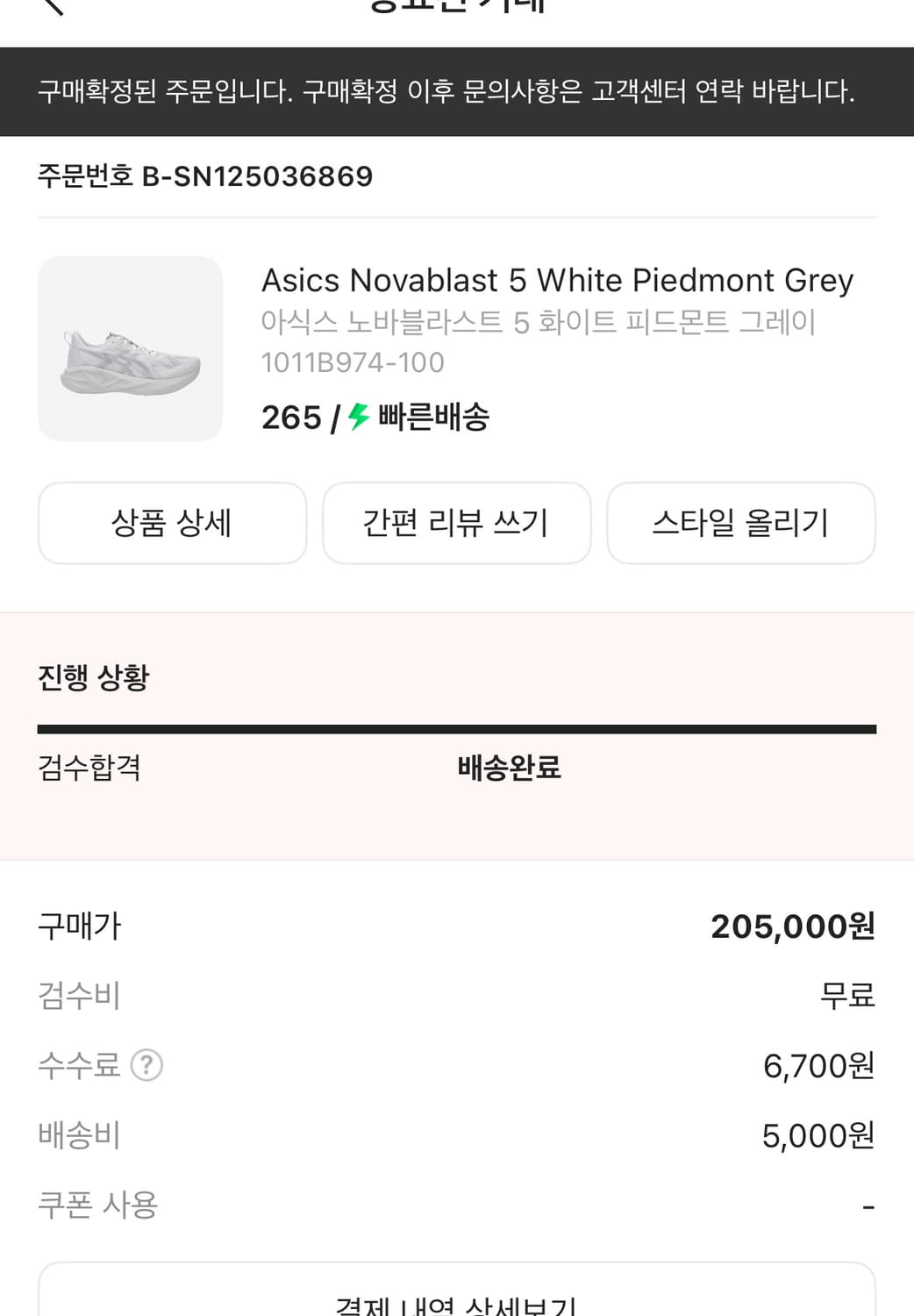Click the green lightning 빠른배송 icon

coord(358,416)
